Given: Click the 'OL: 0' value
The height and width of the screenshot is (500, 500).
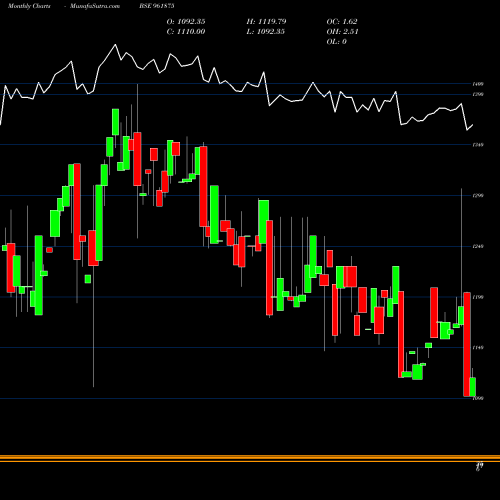Looking at the screenshot, I should click(x=337, y=42).
